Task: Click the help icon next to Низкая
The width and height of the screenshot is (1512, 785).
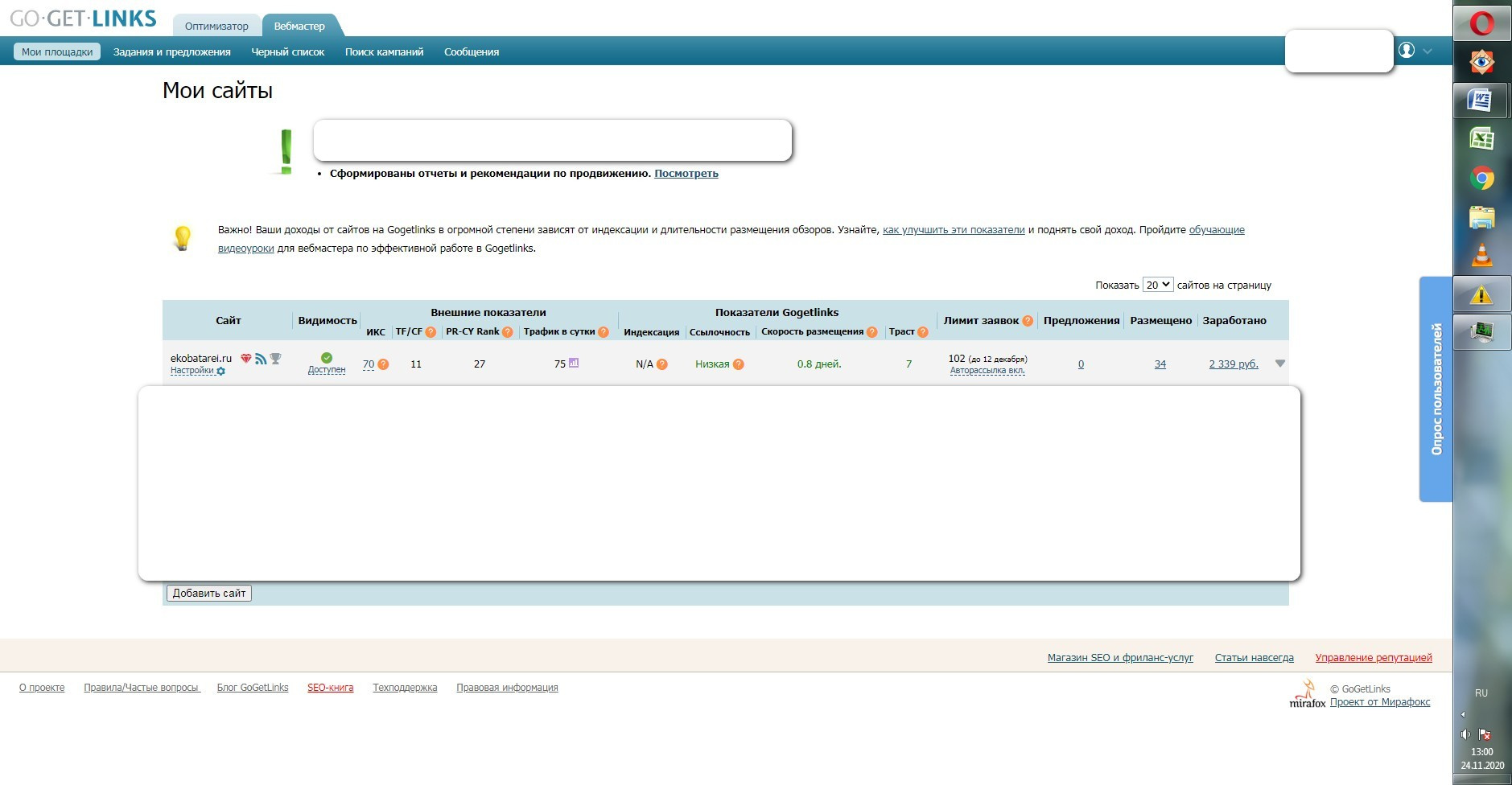Action: pos(739,364)
